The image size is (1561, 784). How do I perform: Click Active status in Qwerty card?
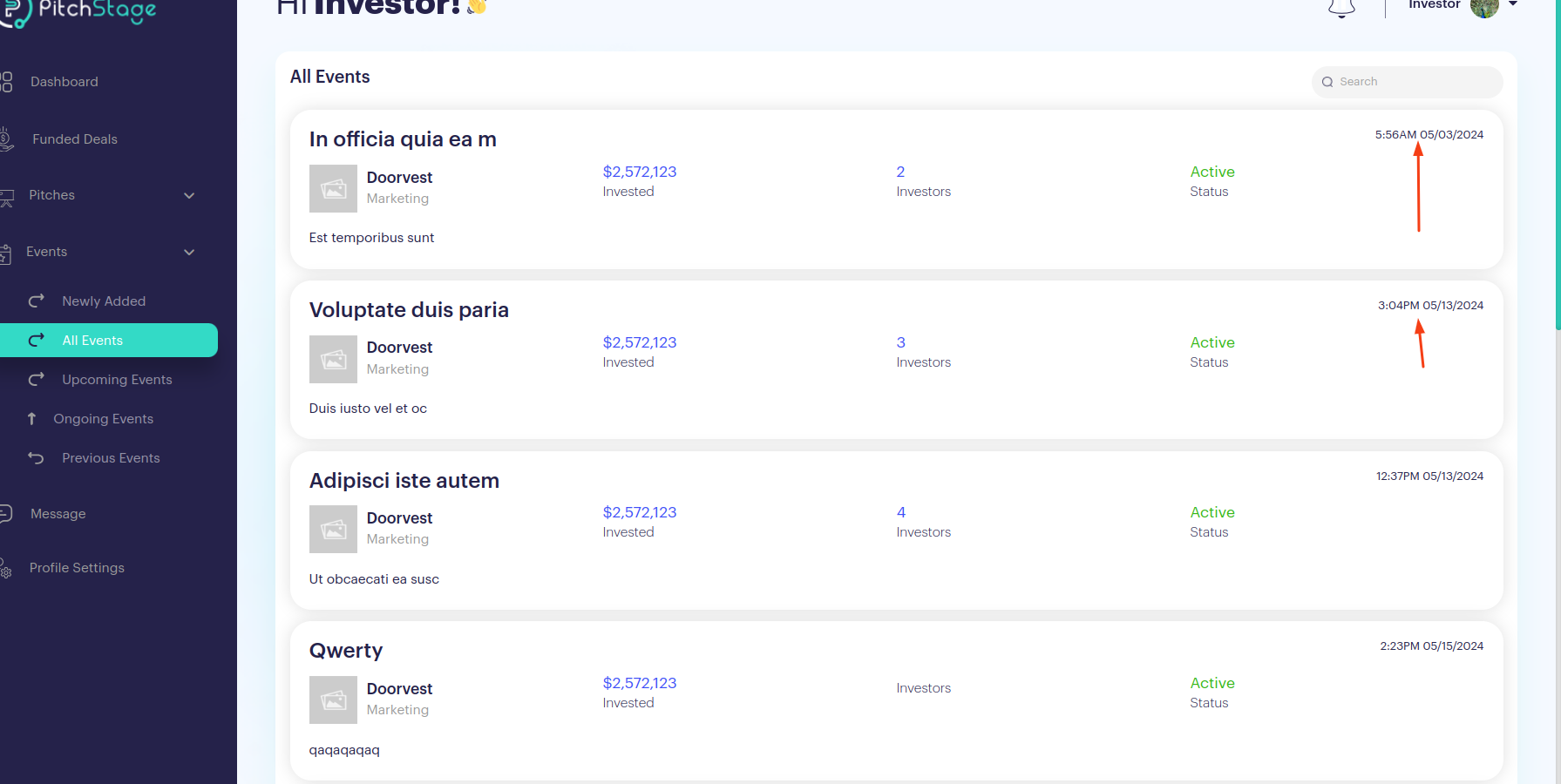(x=1212, y=684)
